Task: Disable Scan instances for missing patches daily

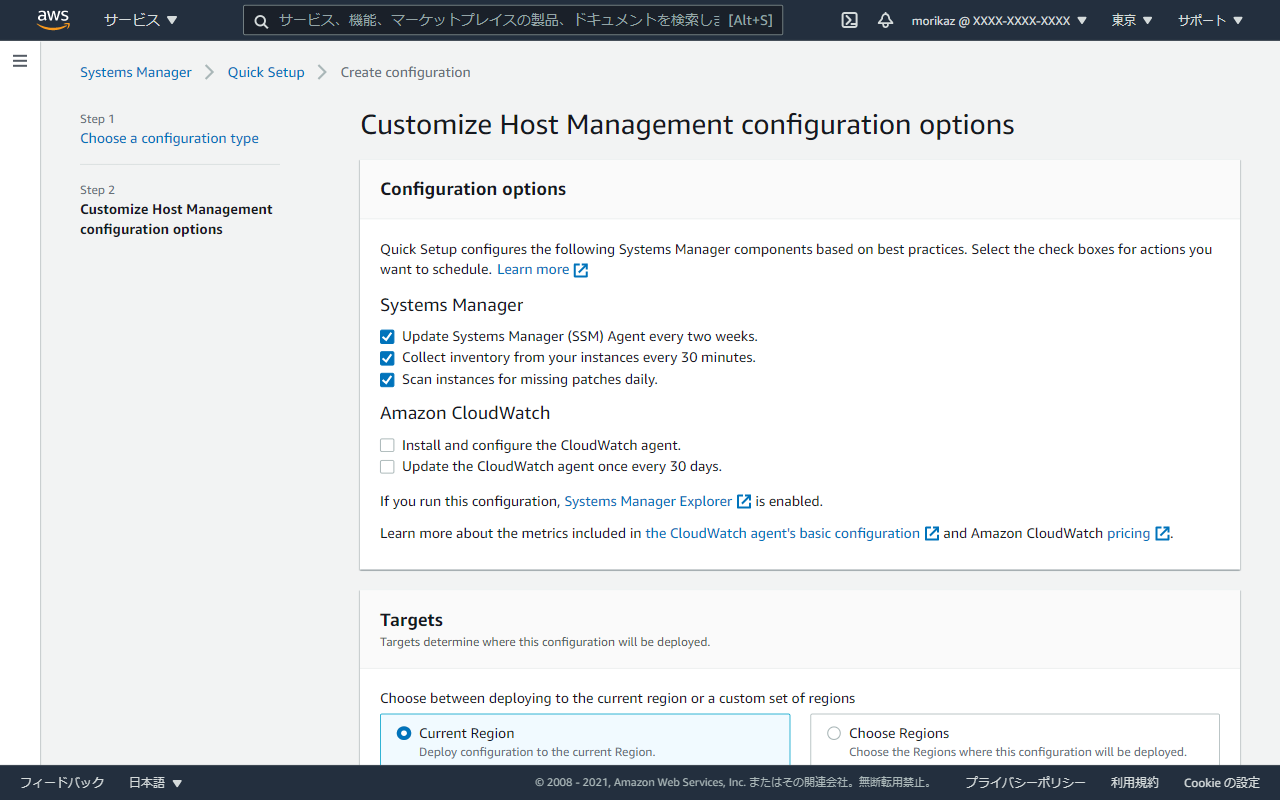Action: tap(387, 379)
